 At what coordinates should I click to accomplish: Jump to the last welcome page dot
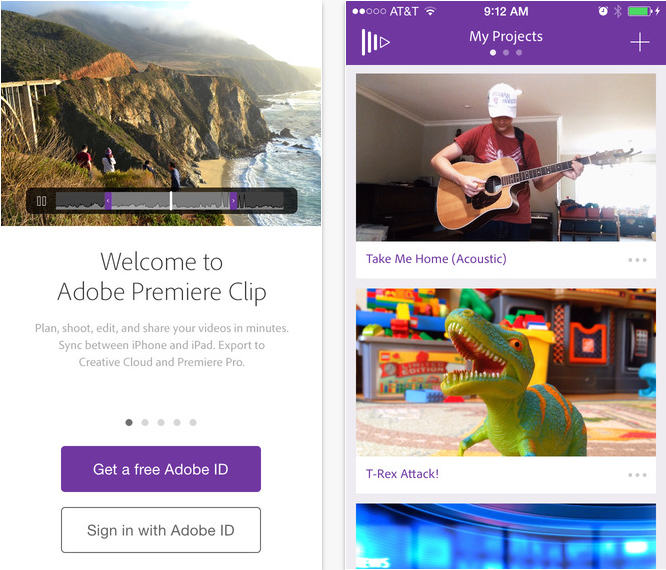click(x=193, y=422)
